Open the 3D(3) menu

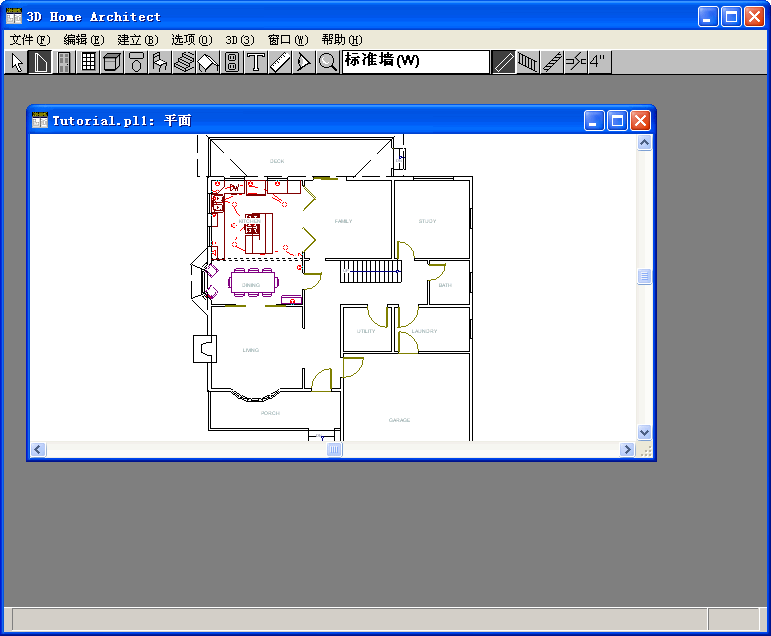[240, 40]
